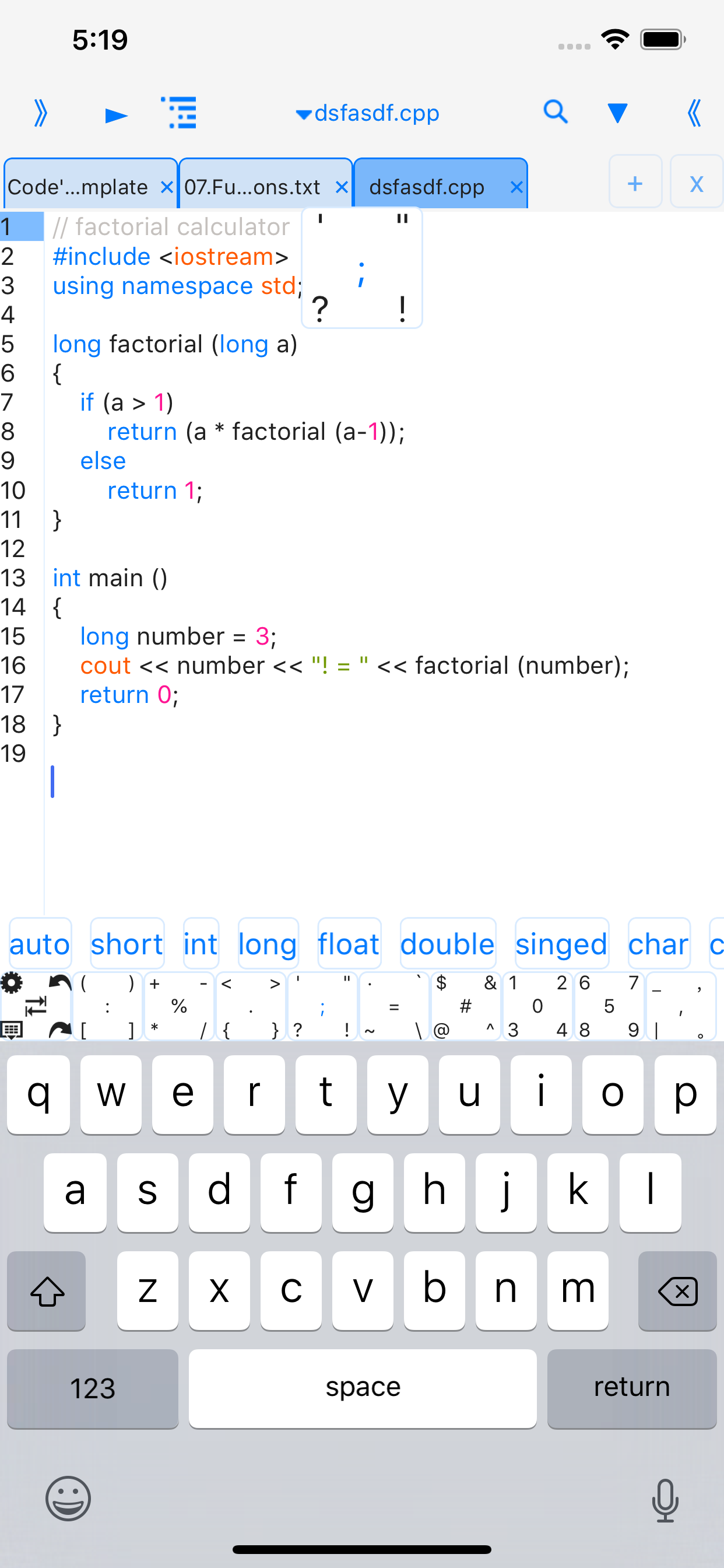Insert the auto keyword suggestion
Viewport: 724px width, 1568px height.
40,943
